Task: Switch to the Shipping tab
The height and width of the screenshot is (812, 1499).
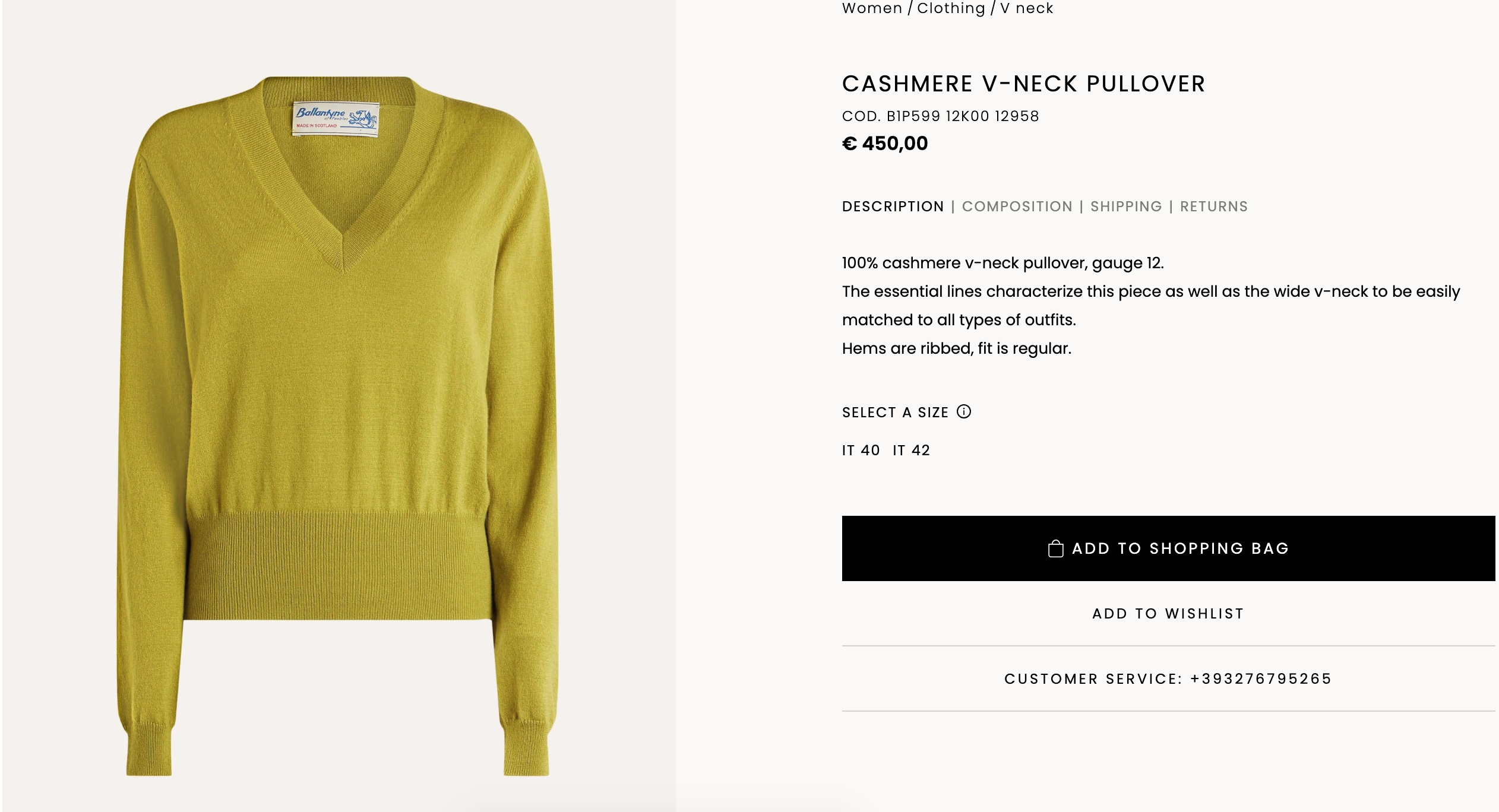Action: click(1126, 207)
